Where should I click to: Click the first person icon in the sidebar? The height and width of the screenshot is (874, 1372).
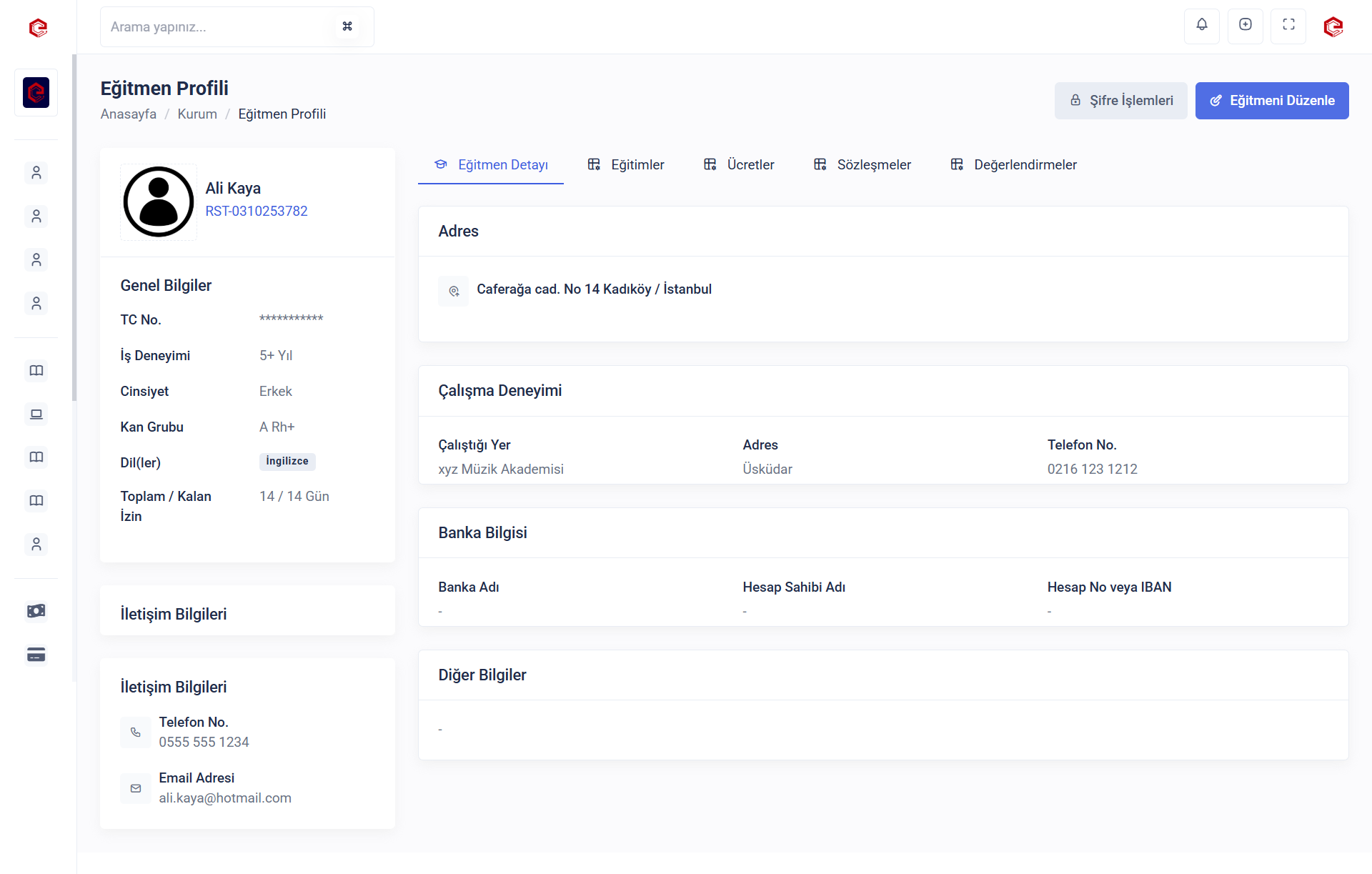coord(36,172)
